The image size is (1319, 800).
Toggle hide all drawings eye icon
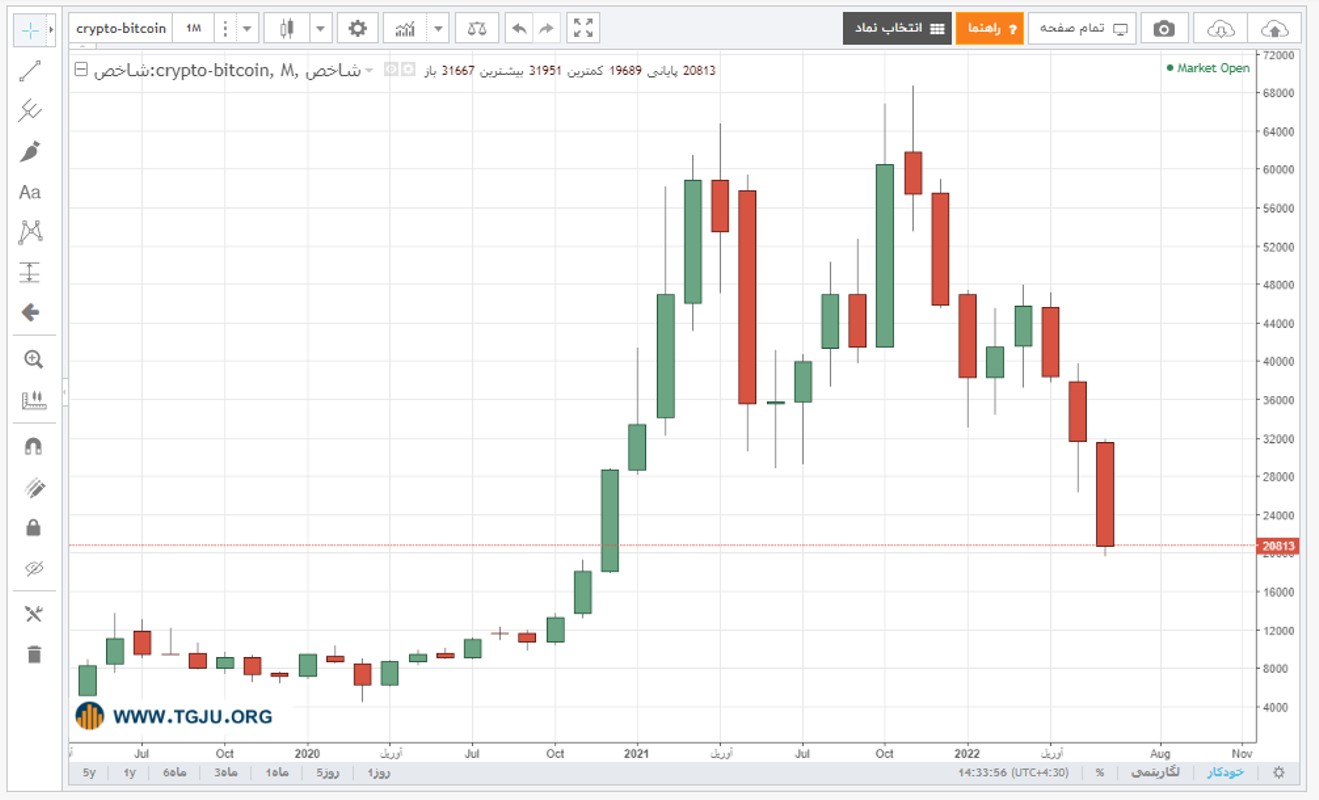(x=33, y=568)
